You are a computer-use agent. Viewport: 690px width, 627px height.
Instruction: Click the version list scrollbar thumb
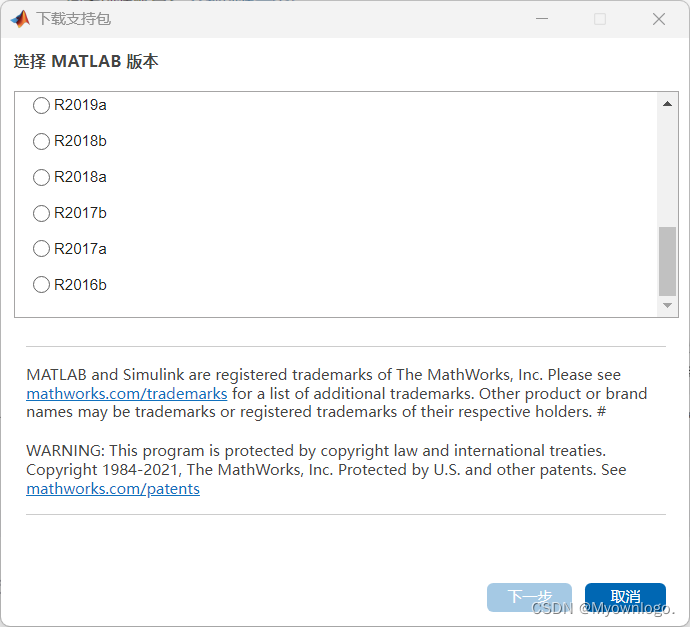pyautogui.click(x=667, y=261)
